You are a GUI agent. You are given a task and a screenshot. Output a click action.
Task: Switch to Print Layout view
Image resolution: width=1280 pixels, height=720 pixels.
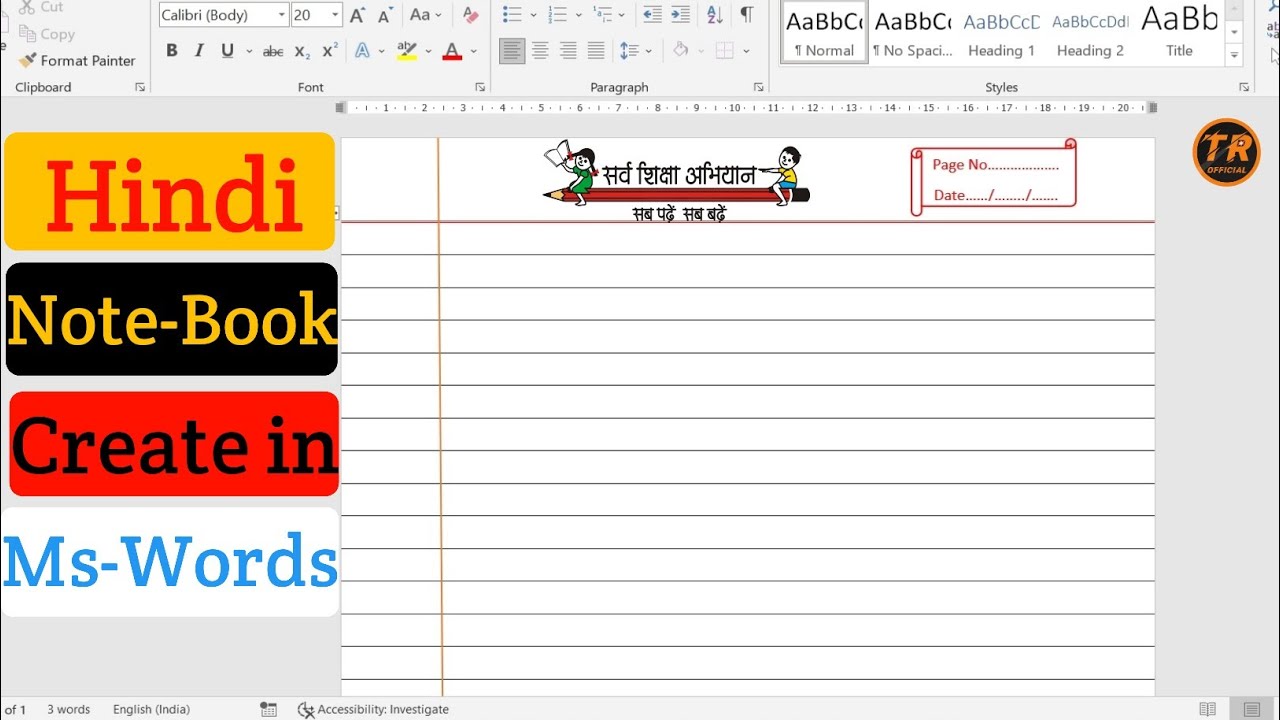coord(1252,709)
